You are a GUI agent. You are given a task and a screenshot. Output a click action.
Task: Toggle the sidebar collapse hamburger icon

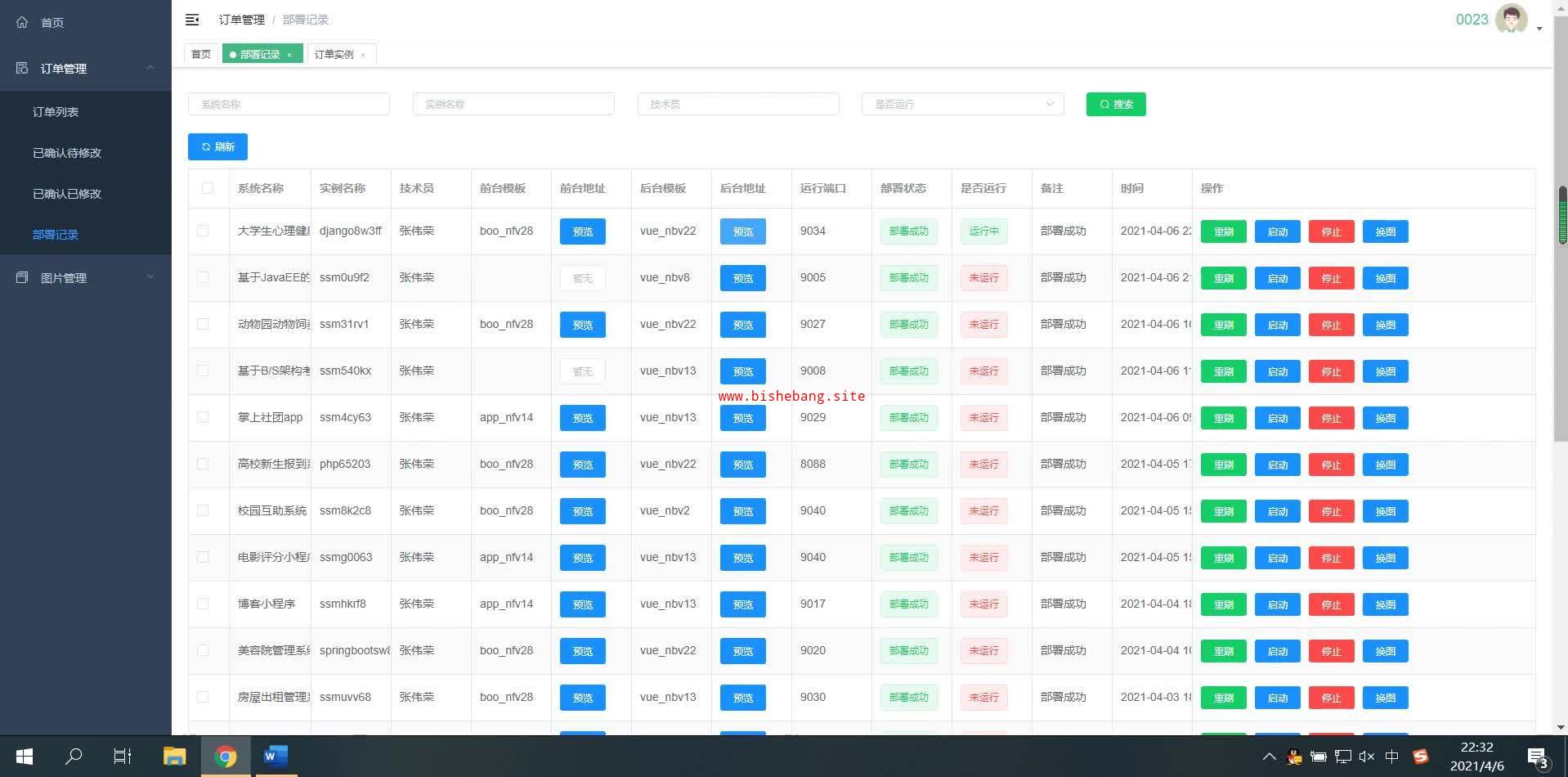pos(192,20)
